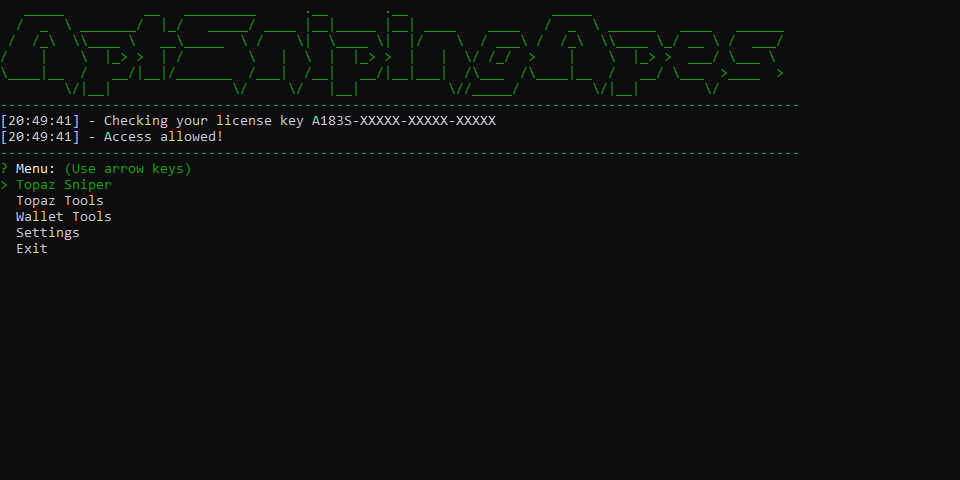Click the license key text A183S-XXXXX-XXXXX-XXXXX
Screen dimensions: 960x480
coord(403,120)
